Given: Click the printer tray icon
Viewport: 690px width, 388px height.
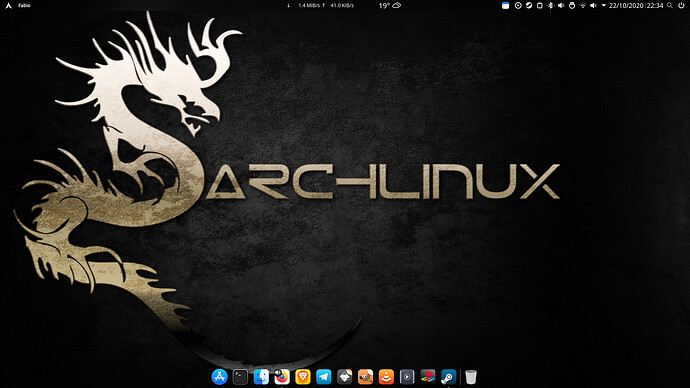Looking at the screenshot, I should point(572,5).
